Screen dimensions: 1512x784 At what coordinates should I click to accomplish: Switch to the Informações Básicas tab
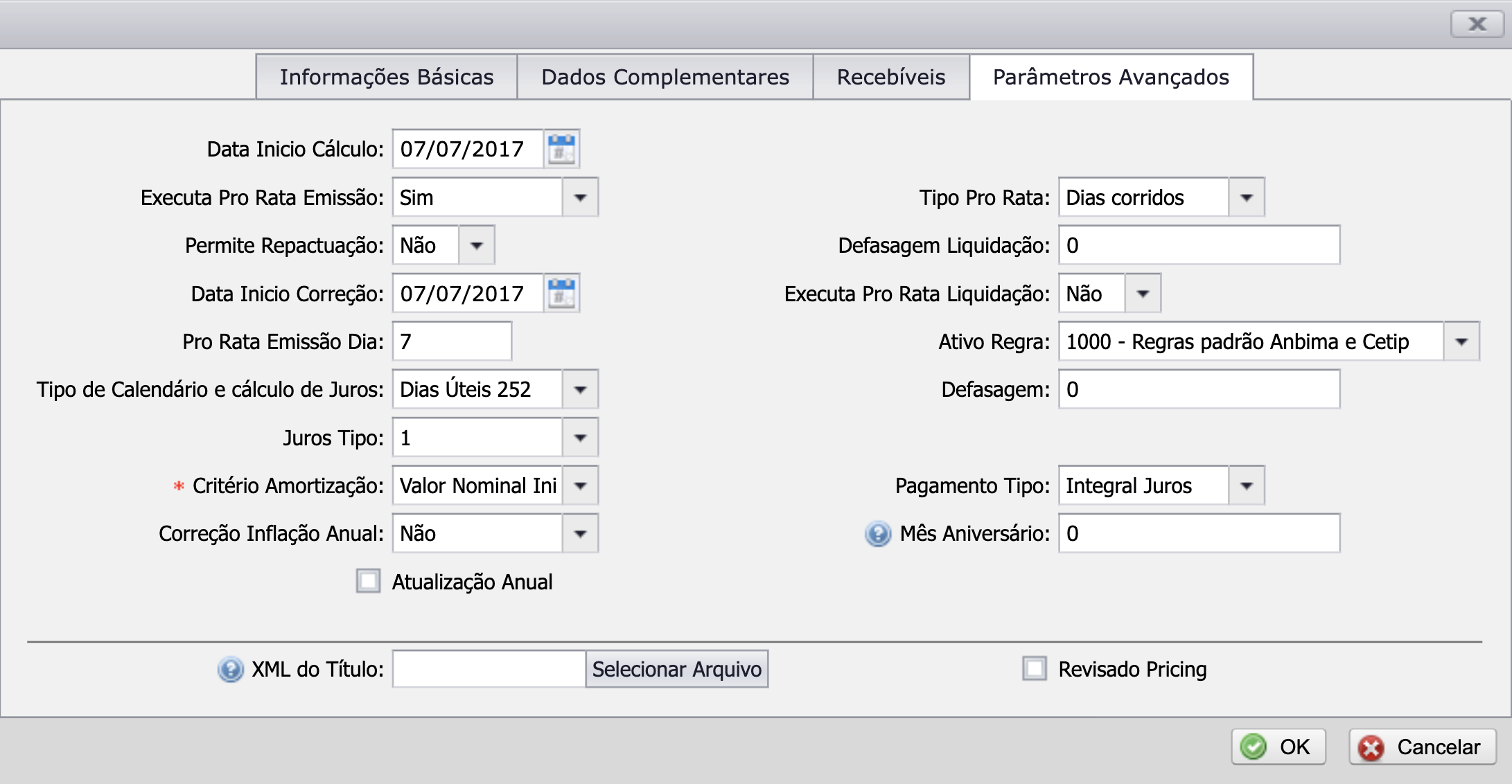coord(387,77)
